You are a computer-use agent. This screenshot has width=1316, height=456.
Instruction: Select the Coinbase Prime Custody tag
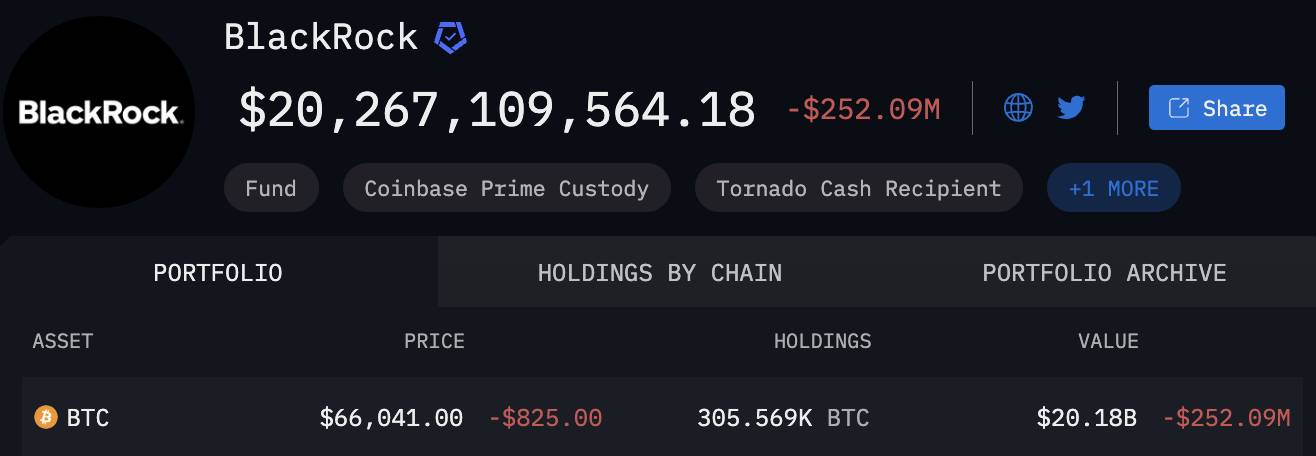pos(506,188)
